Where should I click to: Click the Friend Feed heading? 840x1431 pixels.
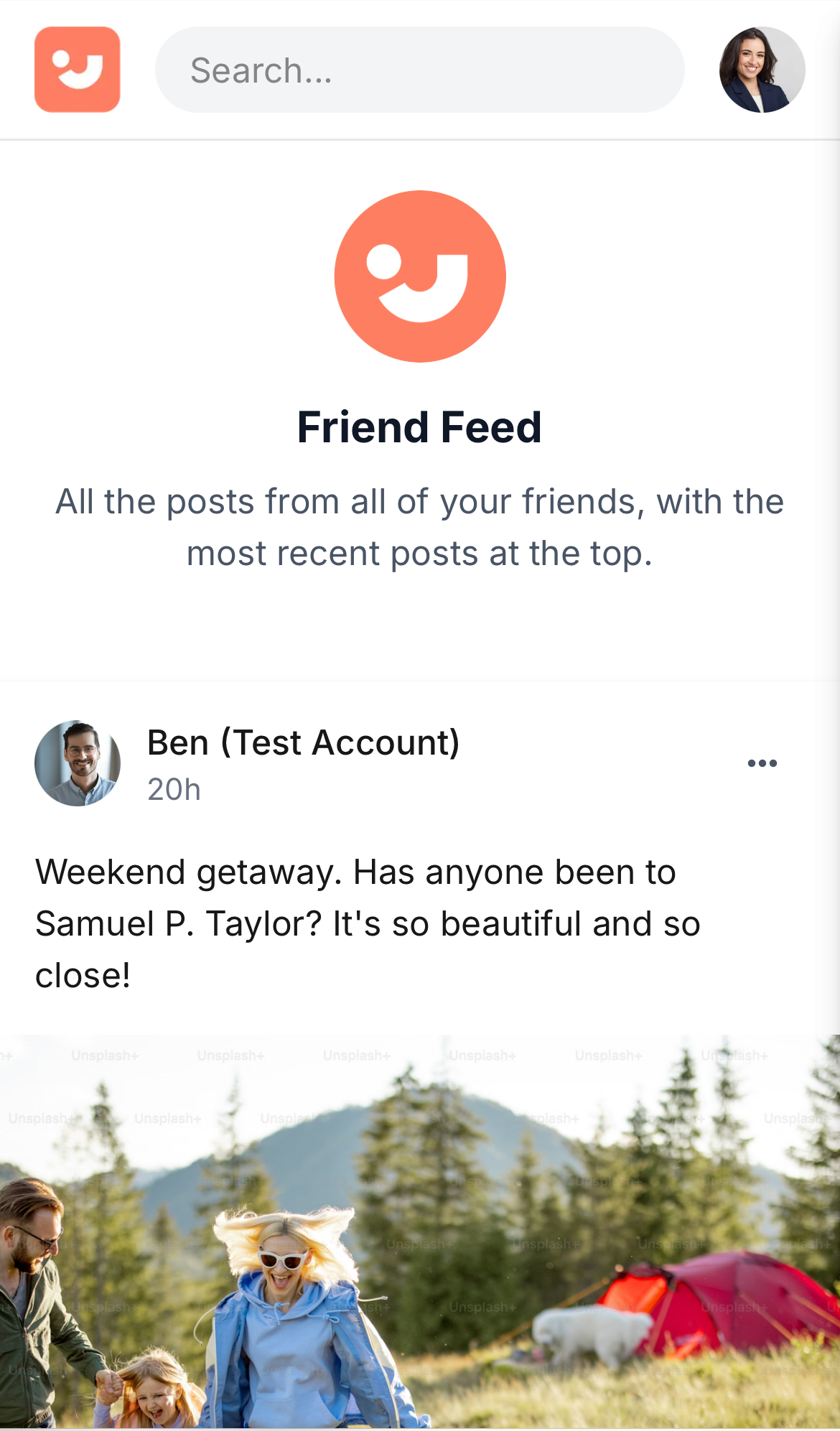[420, 427]
